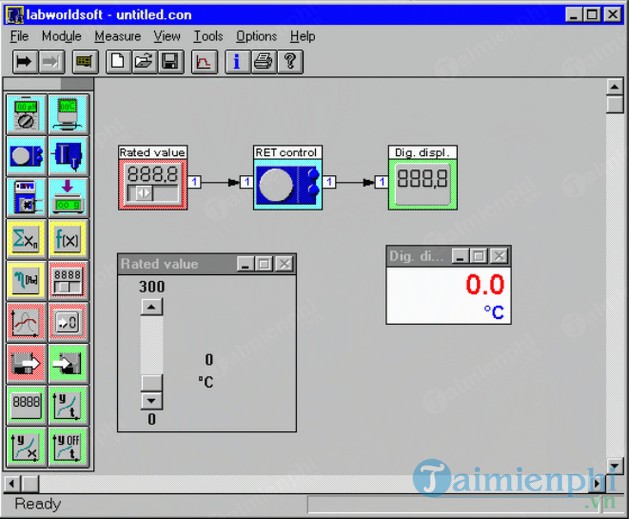
Task: Click the RET control block in the diagram
Action: 288,178
